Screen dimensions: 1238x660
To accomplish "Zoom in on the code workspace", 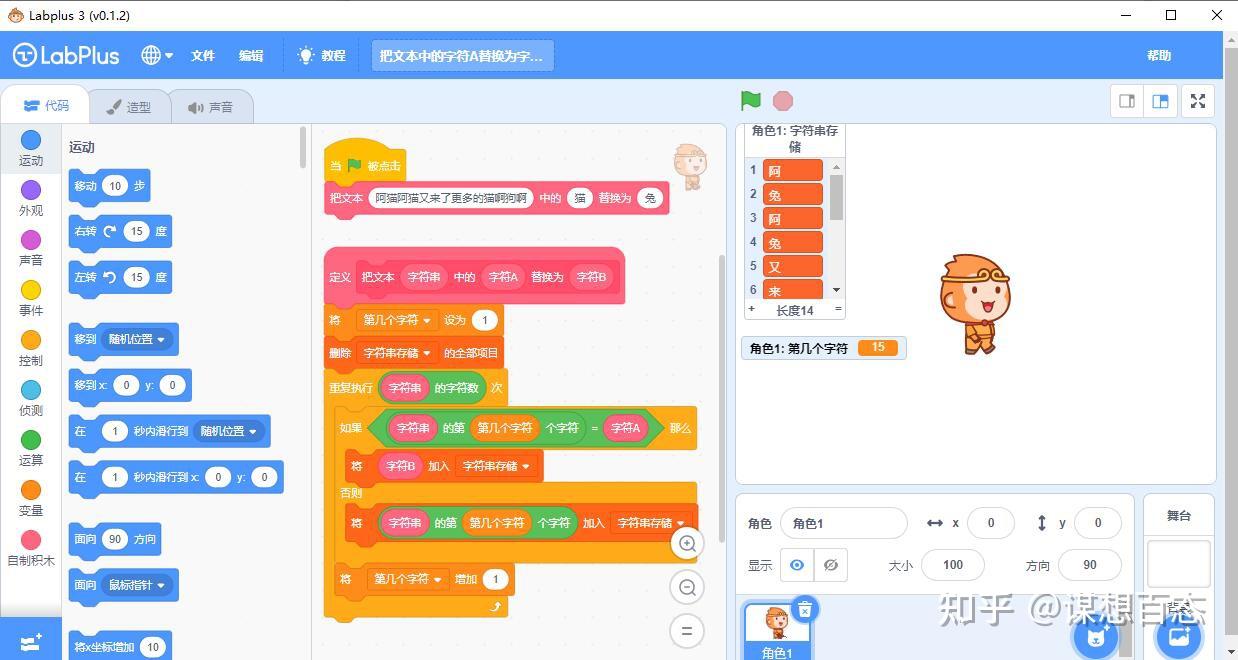I will pyautogui.click(x=687, y=543).
